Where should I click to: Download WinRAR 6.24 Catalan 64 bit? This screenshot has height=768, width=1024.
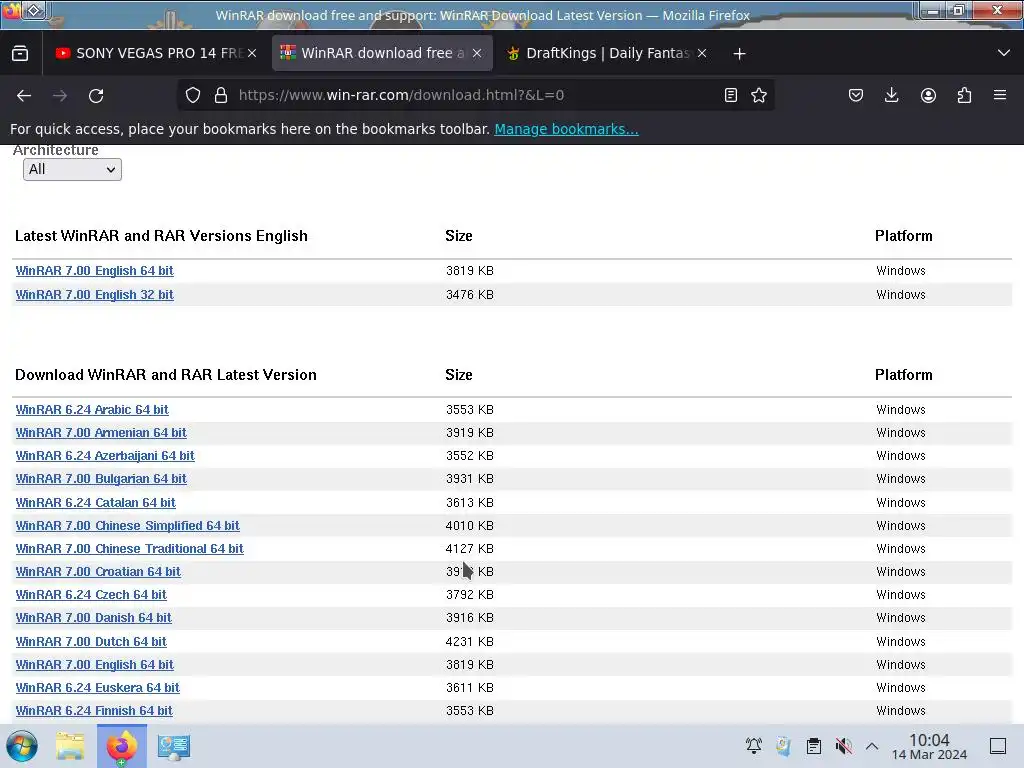pos(95,502)
